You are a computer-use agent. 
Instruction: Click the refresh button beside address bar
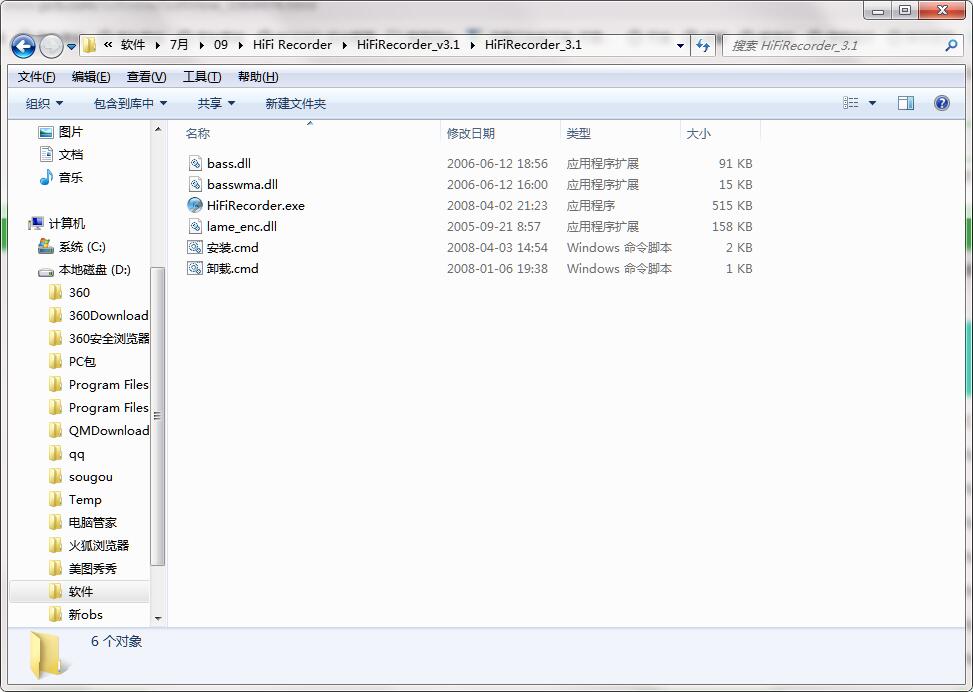[703, 45]
